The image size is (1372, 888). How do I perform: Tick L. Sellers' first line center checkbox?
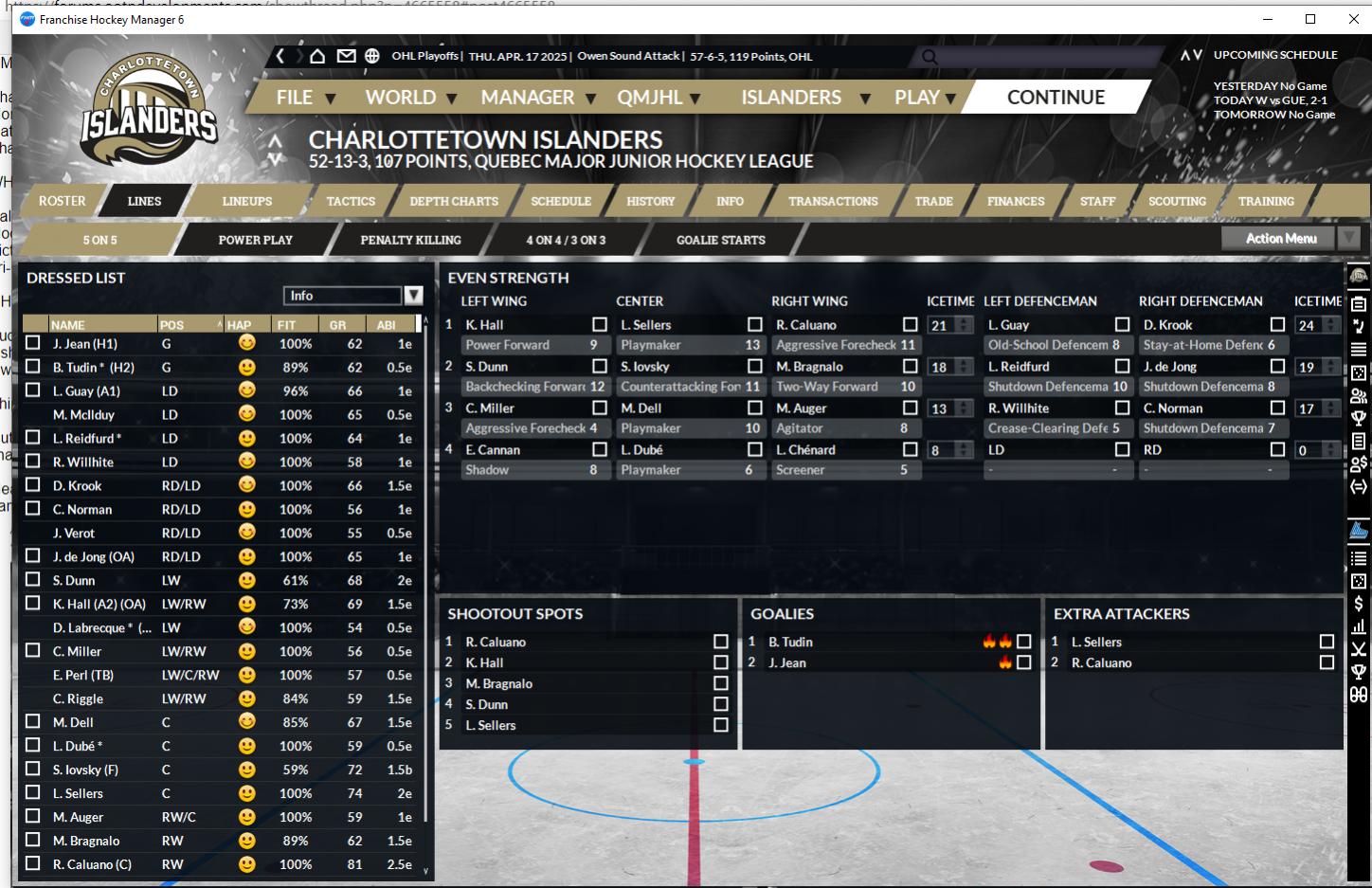(x=755, y=324)
